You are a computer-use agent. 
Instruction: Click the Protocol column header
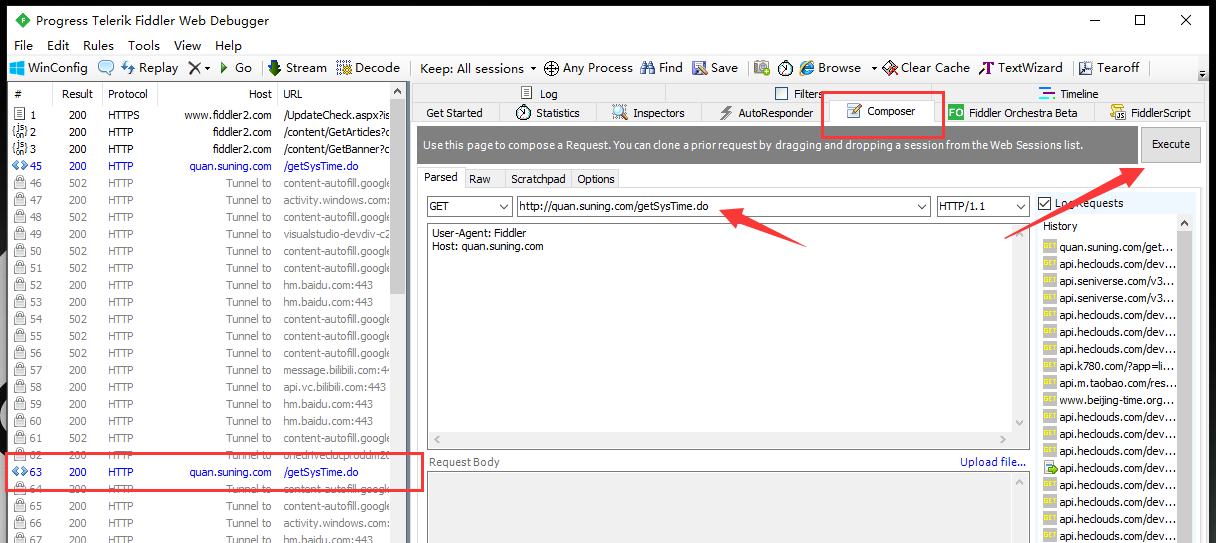tap(129, 94)
